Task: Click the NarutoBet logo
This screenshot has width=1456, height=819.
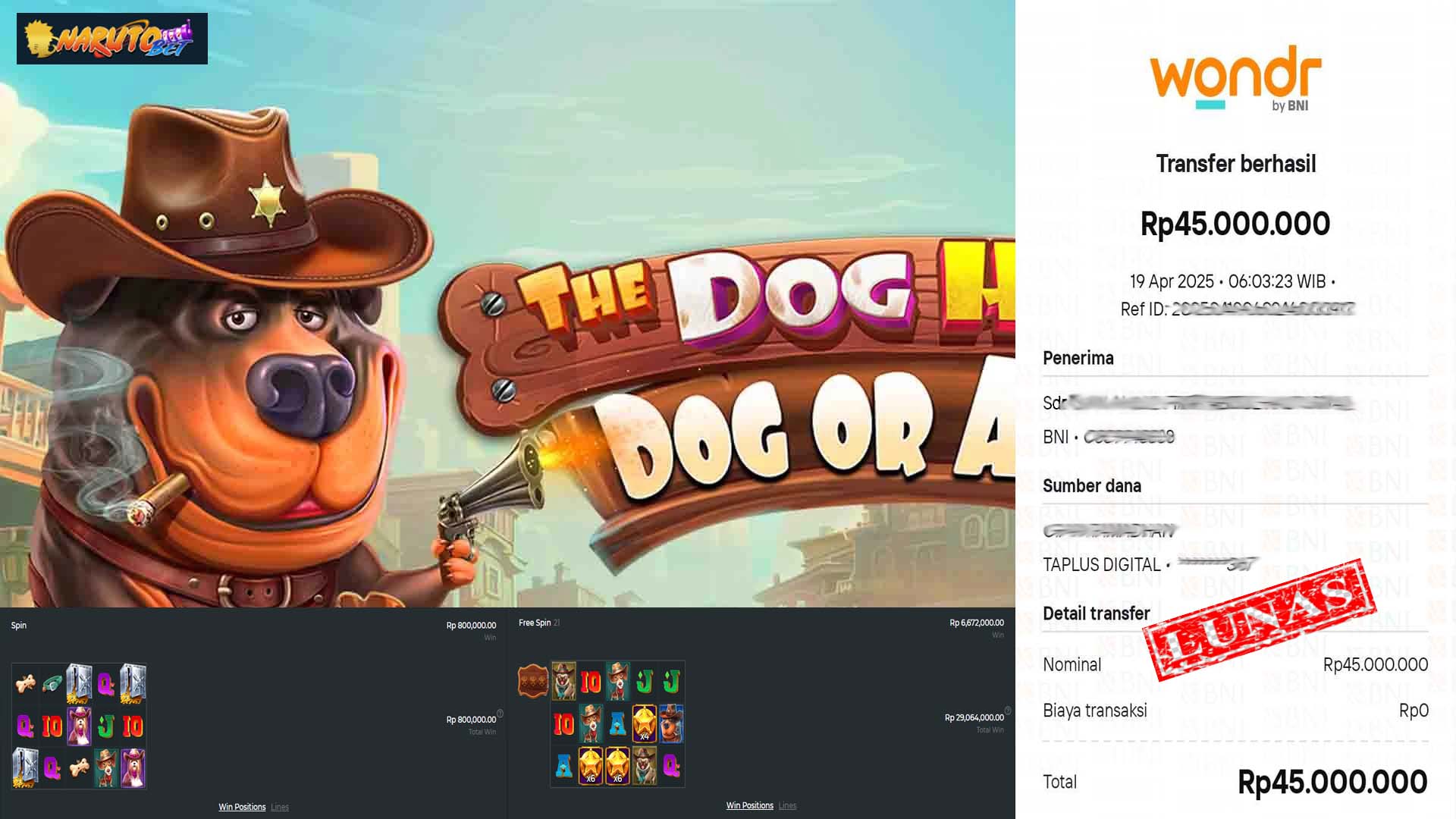Action: coord(112,39)
